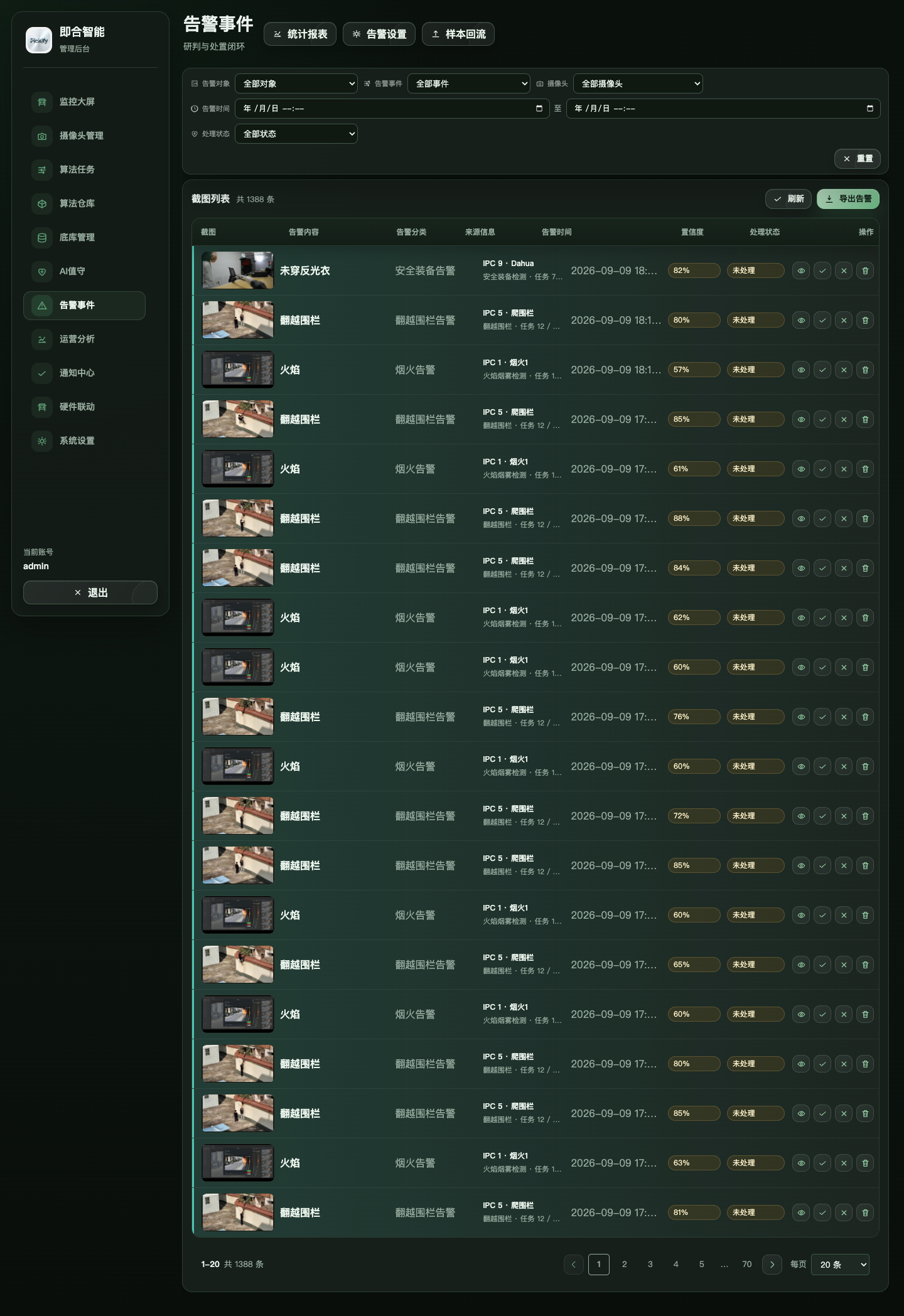Screen dimensions: 904x1316
Task: Click the 告警时间 start date input field
Action: click(392, 109)
